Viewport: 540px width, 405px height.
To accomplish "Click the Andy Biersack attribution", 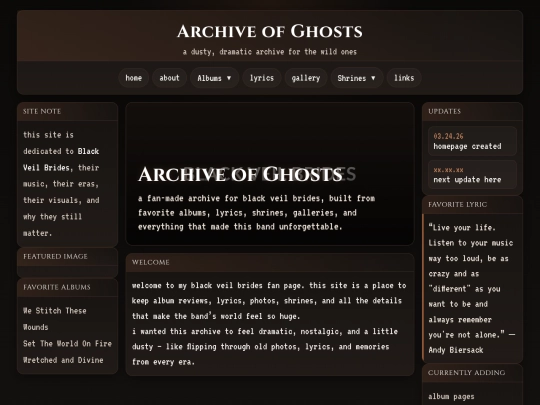I will point(456,350).
